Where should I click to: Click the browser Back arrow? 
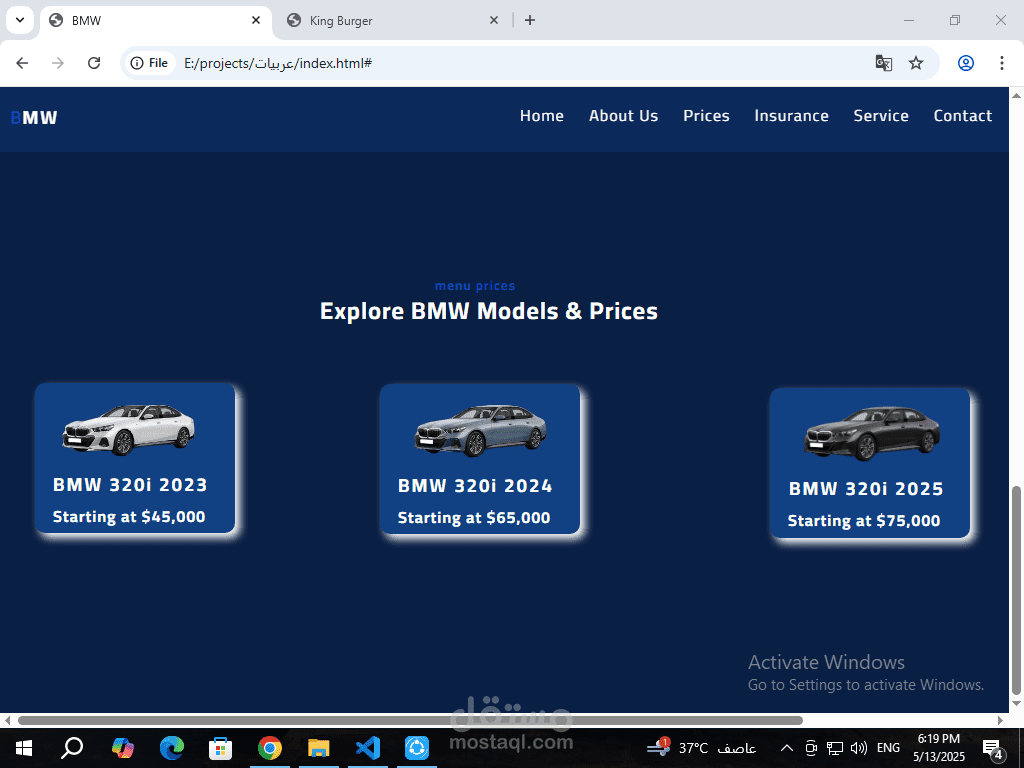coord(22,63)
